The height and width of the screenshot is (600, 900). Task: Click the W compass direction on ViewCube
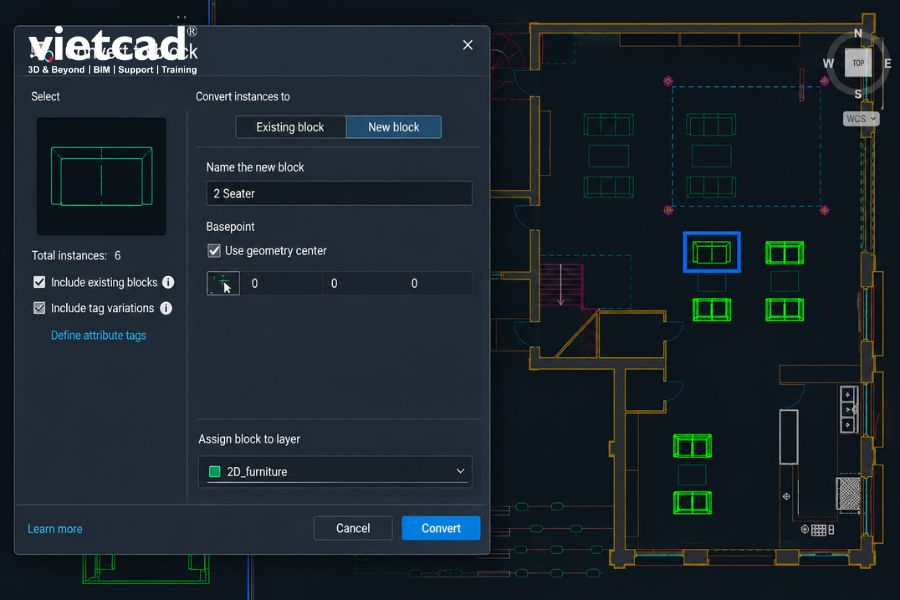[x=828, y=63]
